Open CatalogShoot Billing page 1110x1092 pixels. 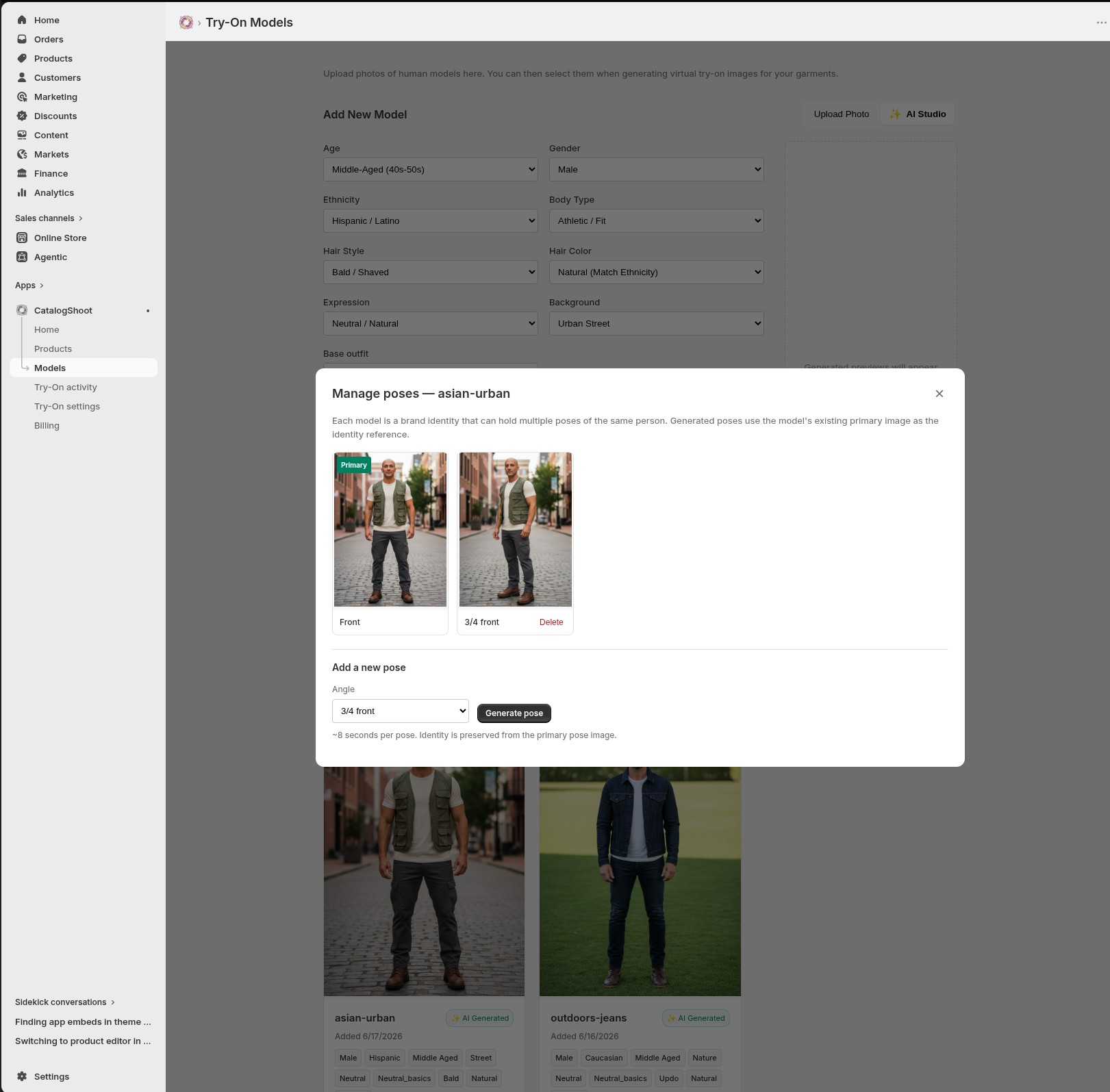47,425
